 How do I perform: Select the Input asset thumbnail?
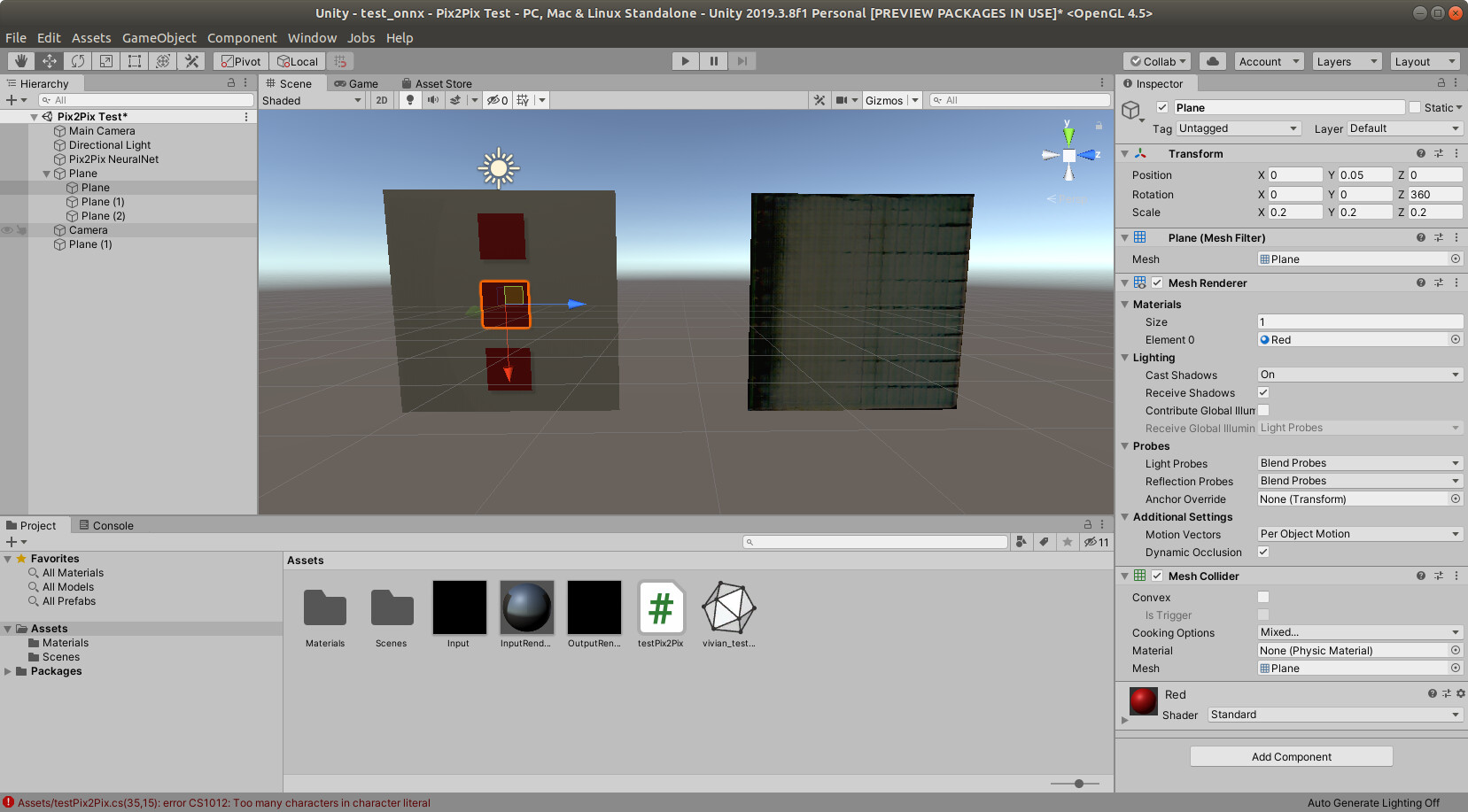tap(459, 608)
